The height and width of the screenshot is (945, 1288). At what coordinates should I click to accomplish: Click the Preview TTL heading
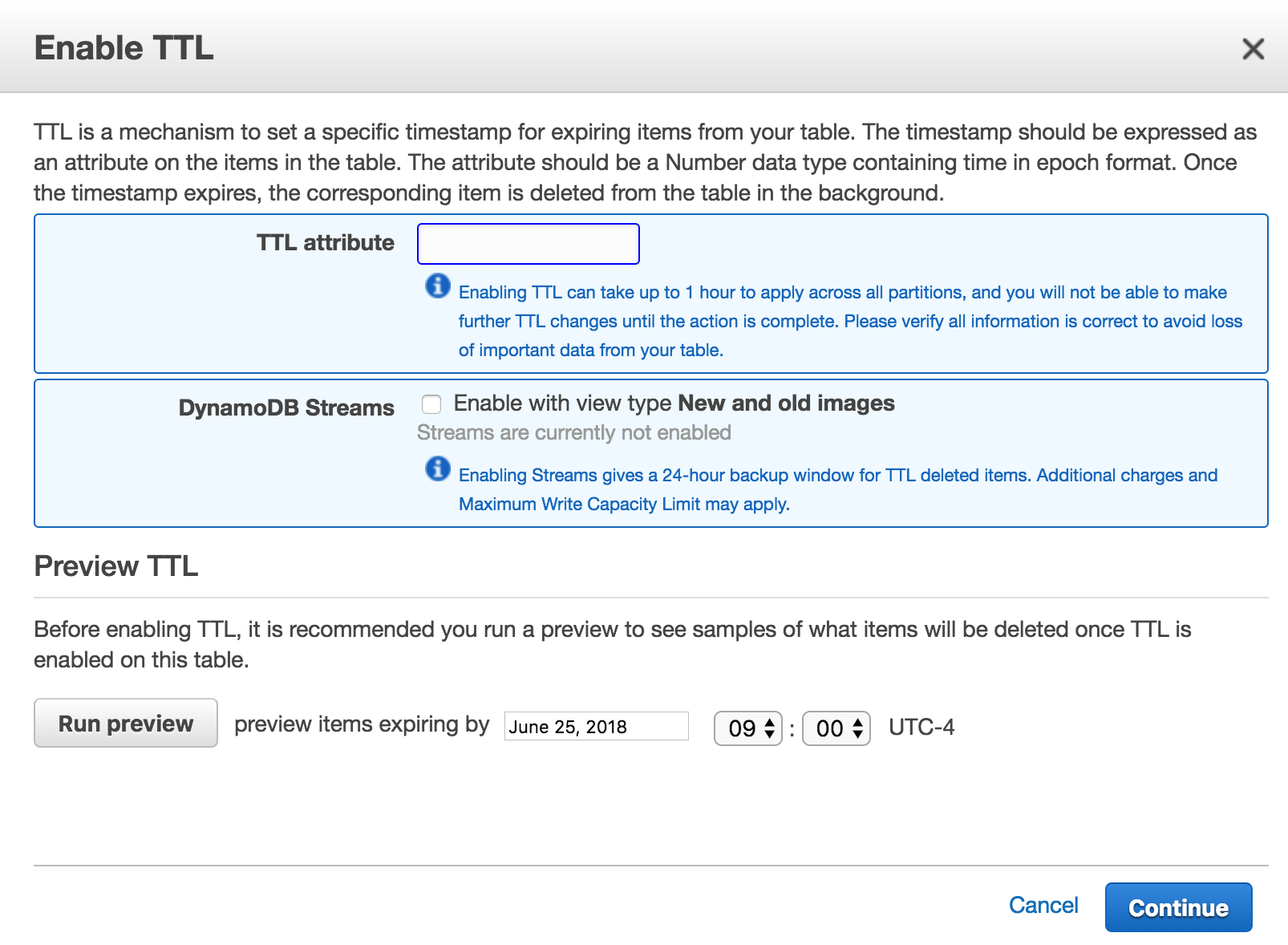(116, 566)
